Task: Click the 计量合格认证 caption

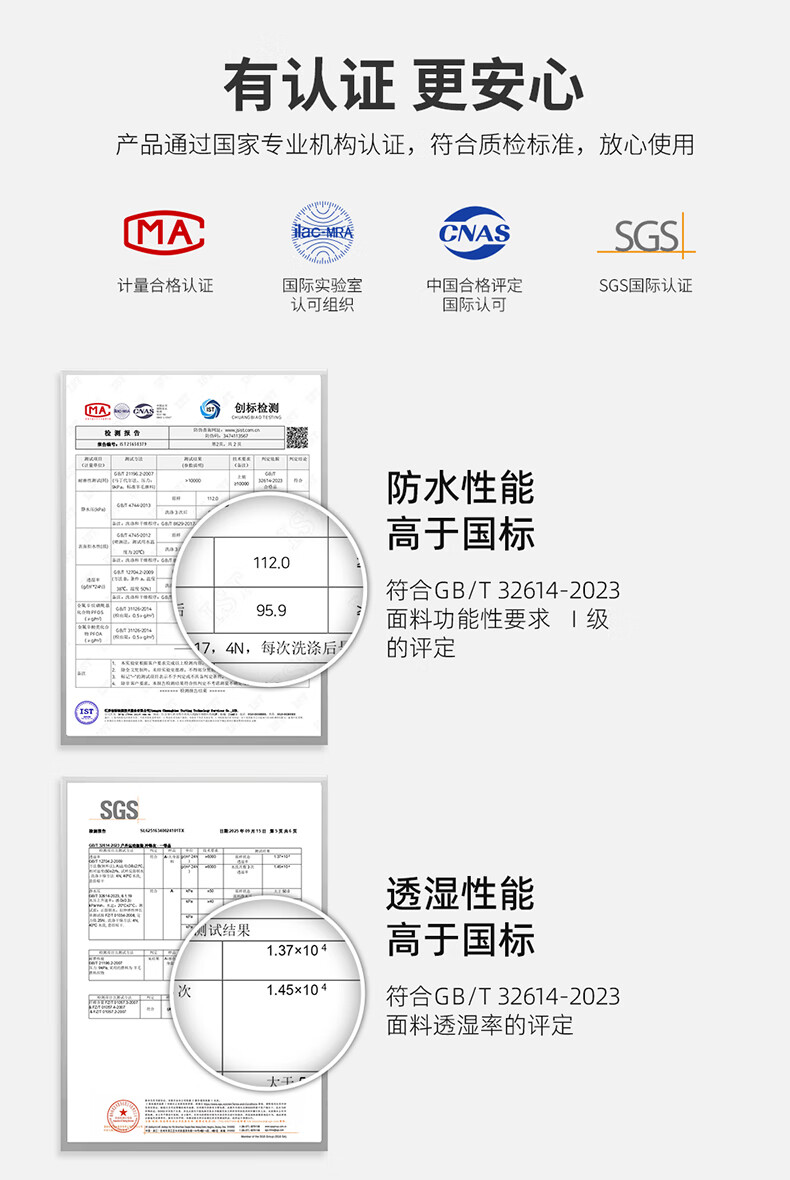Action: tap(165, 285)
